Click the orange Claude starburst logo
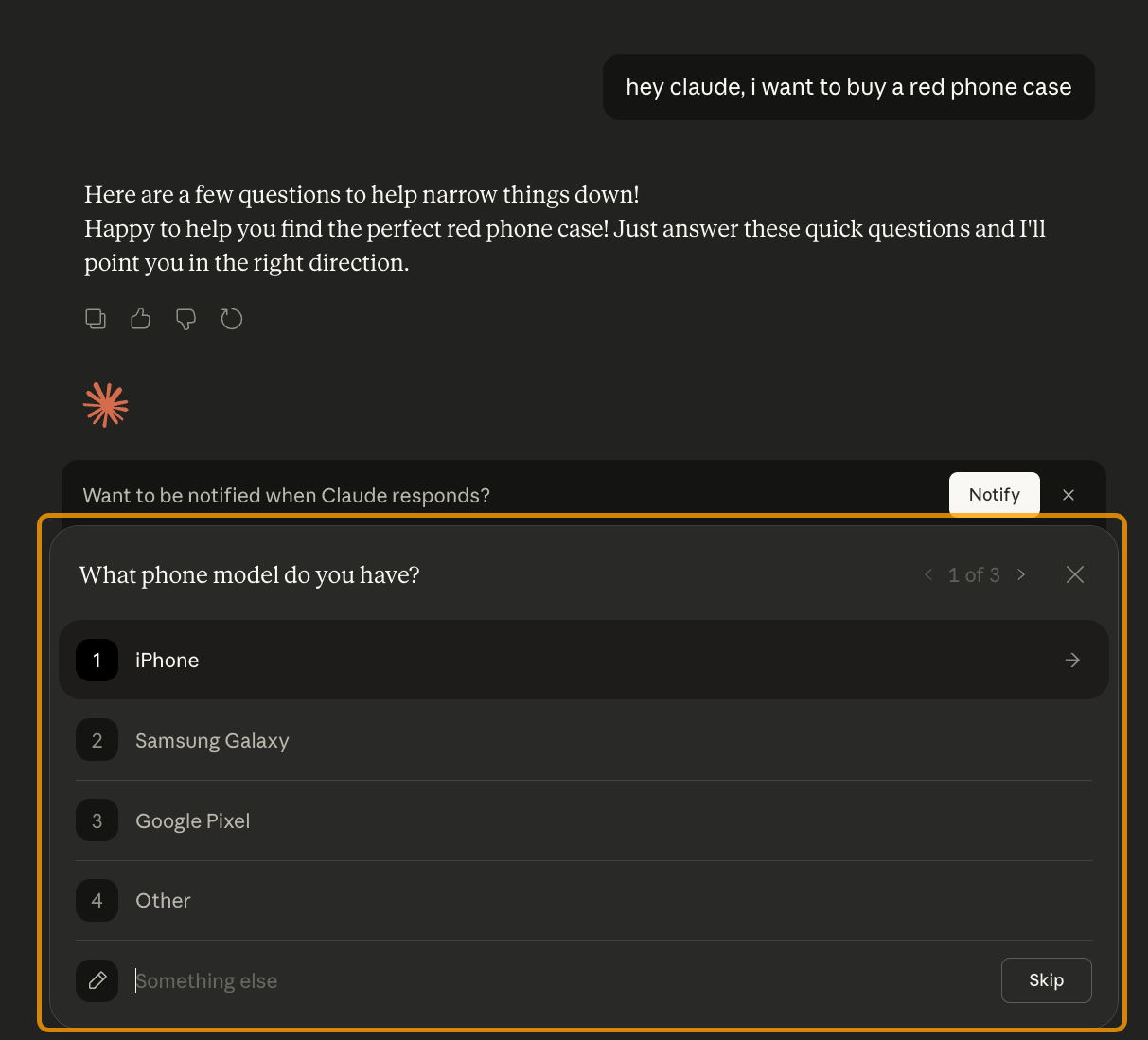The width and height of the screenshot is (1148, 1040). click(106, 405)
